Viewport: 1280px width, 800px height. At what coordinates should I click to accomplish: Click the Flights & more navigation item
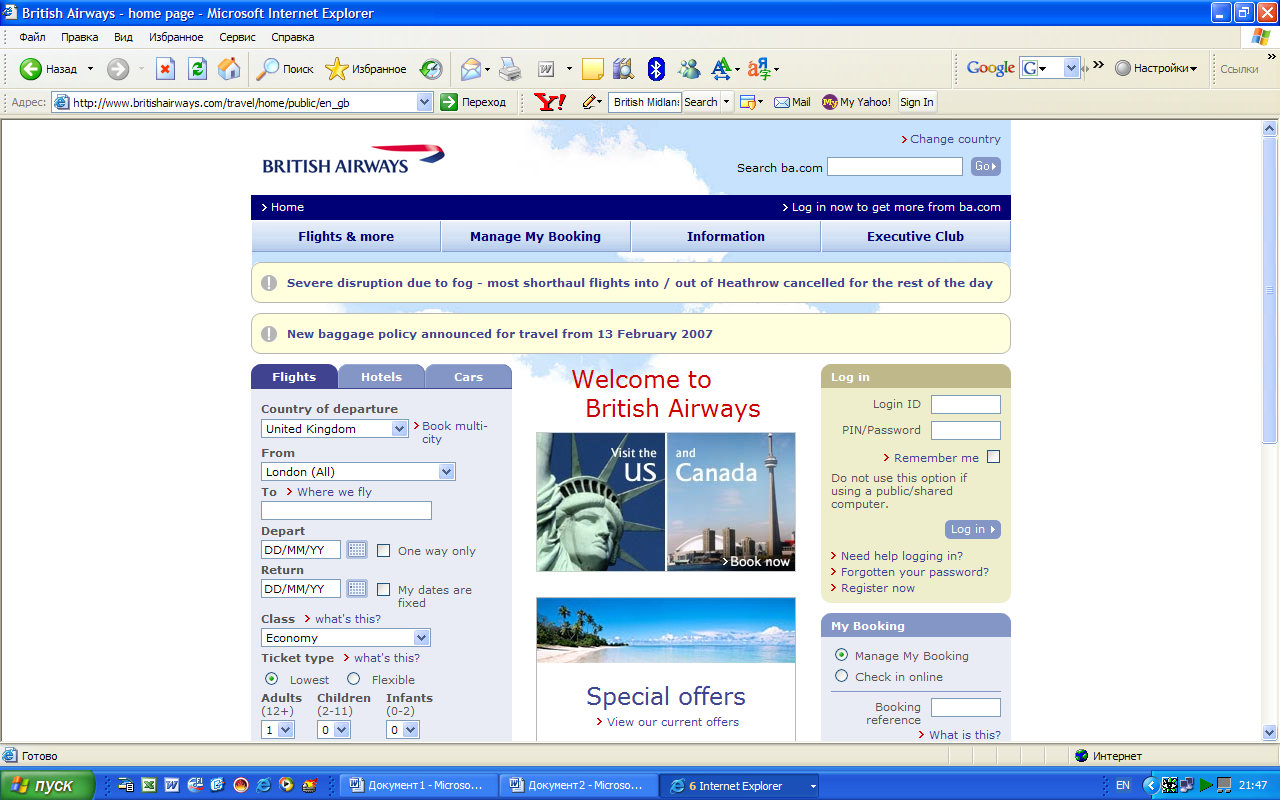click(x=346, y=237)
